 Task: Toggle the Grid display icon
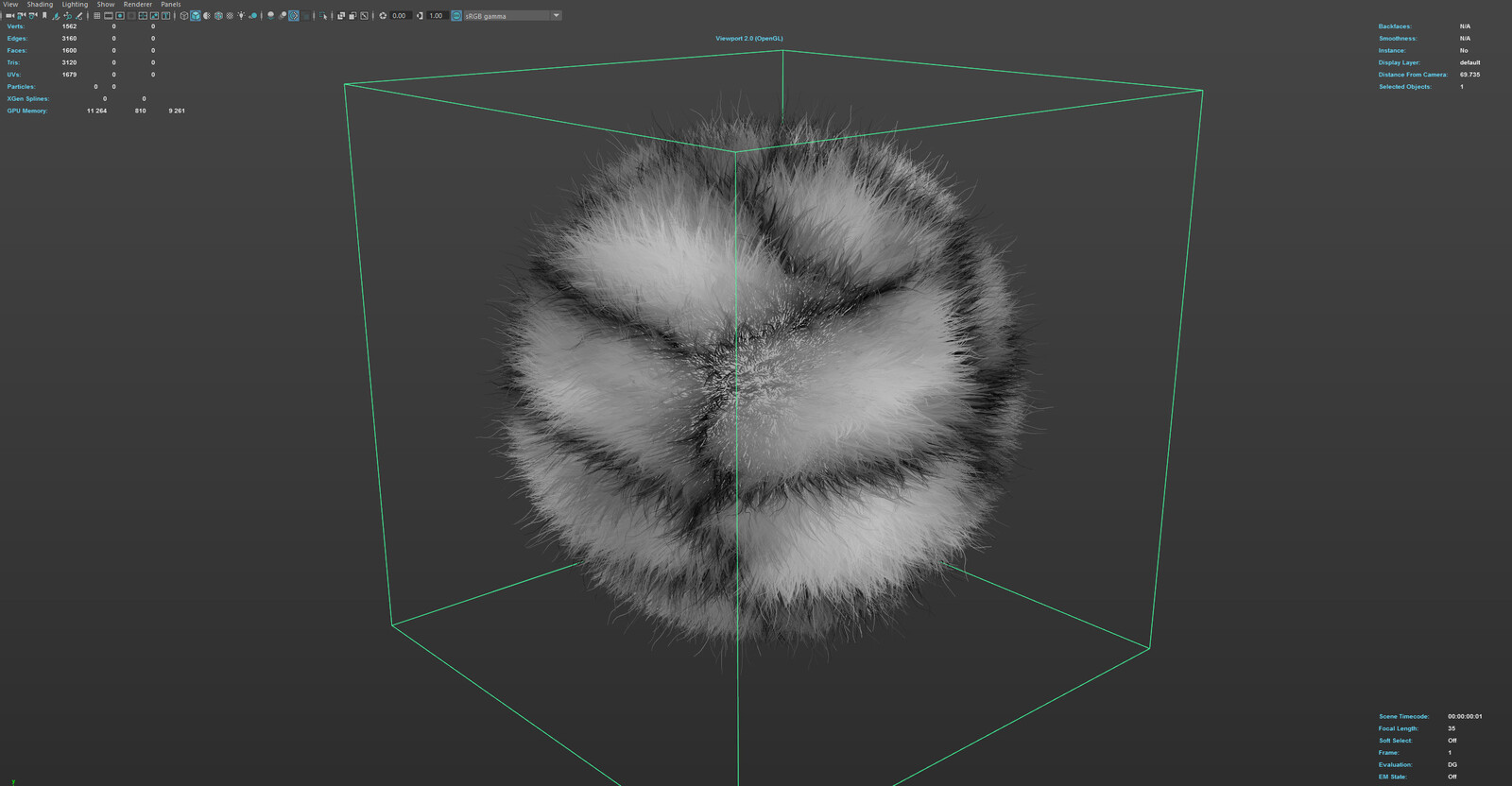point(97,15)
